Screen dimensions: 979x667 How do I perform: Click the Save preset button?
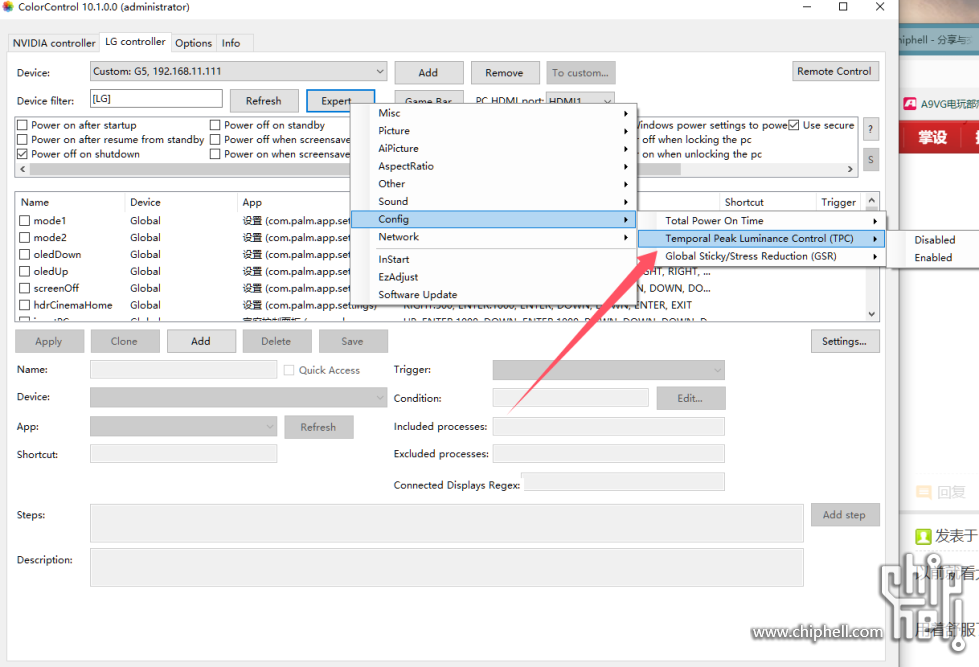coord(352,341)
